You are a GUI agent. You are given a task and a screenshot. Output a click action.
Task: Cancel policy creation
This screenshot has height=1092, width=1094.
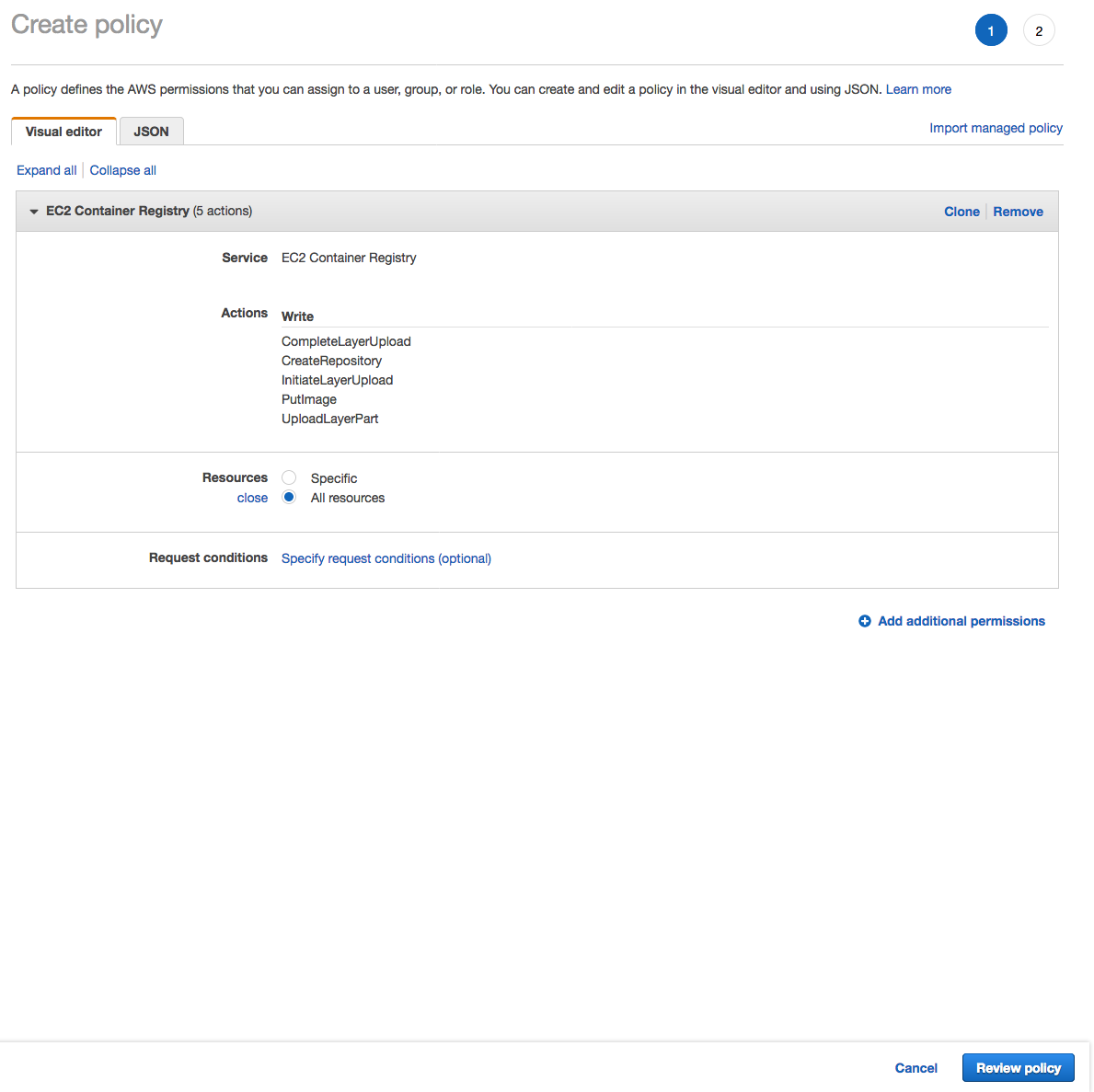point(916,1067)
